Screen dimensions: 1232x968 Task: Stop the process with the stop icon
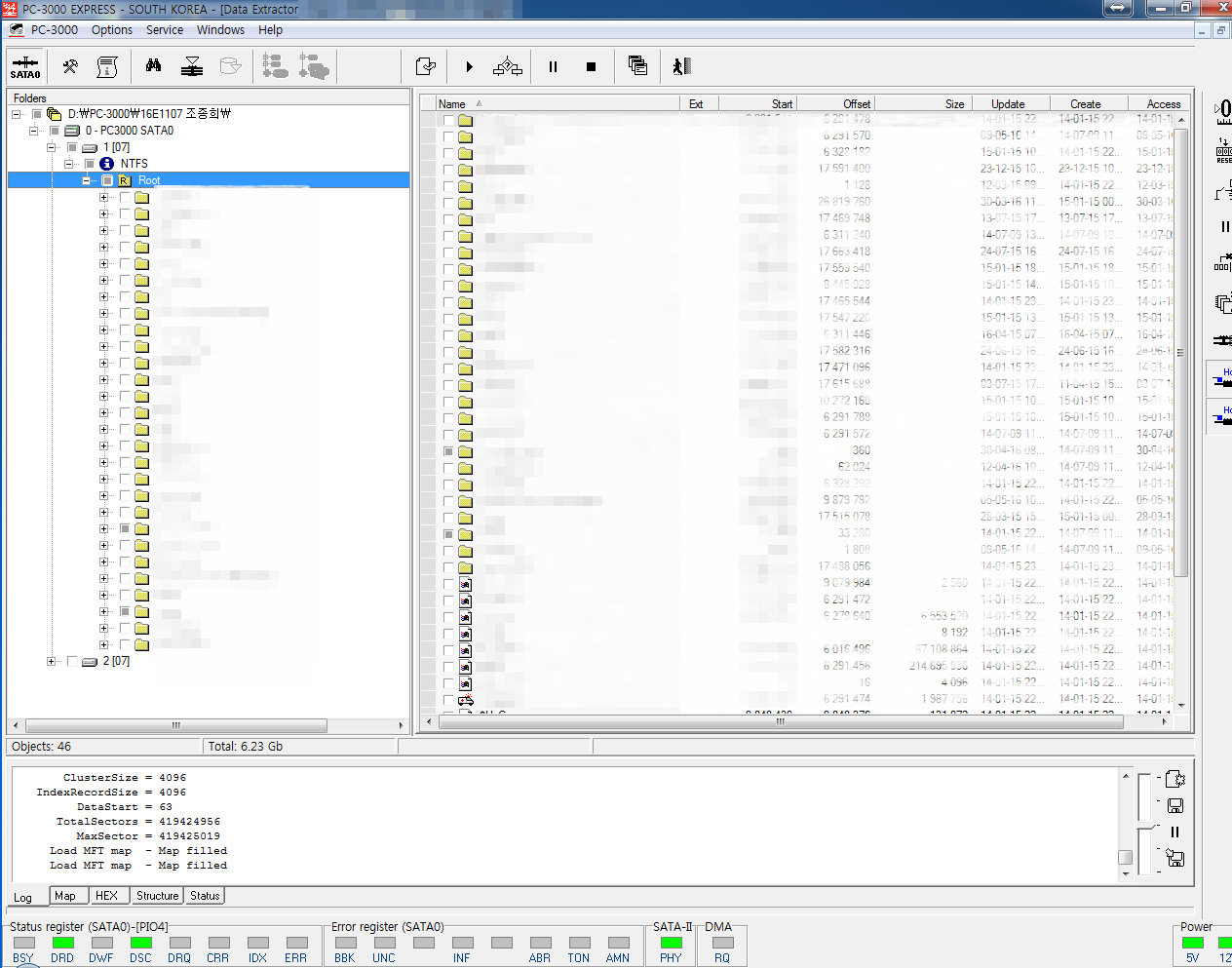(591, 66)
